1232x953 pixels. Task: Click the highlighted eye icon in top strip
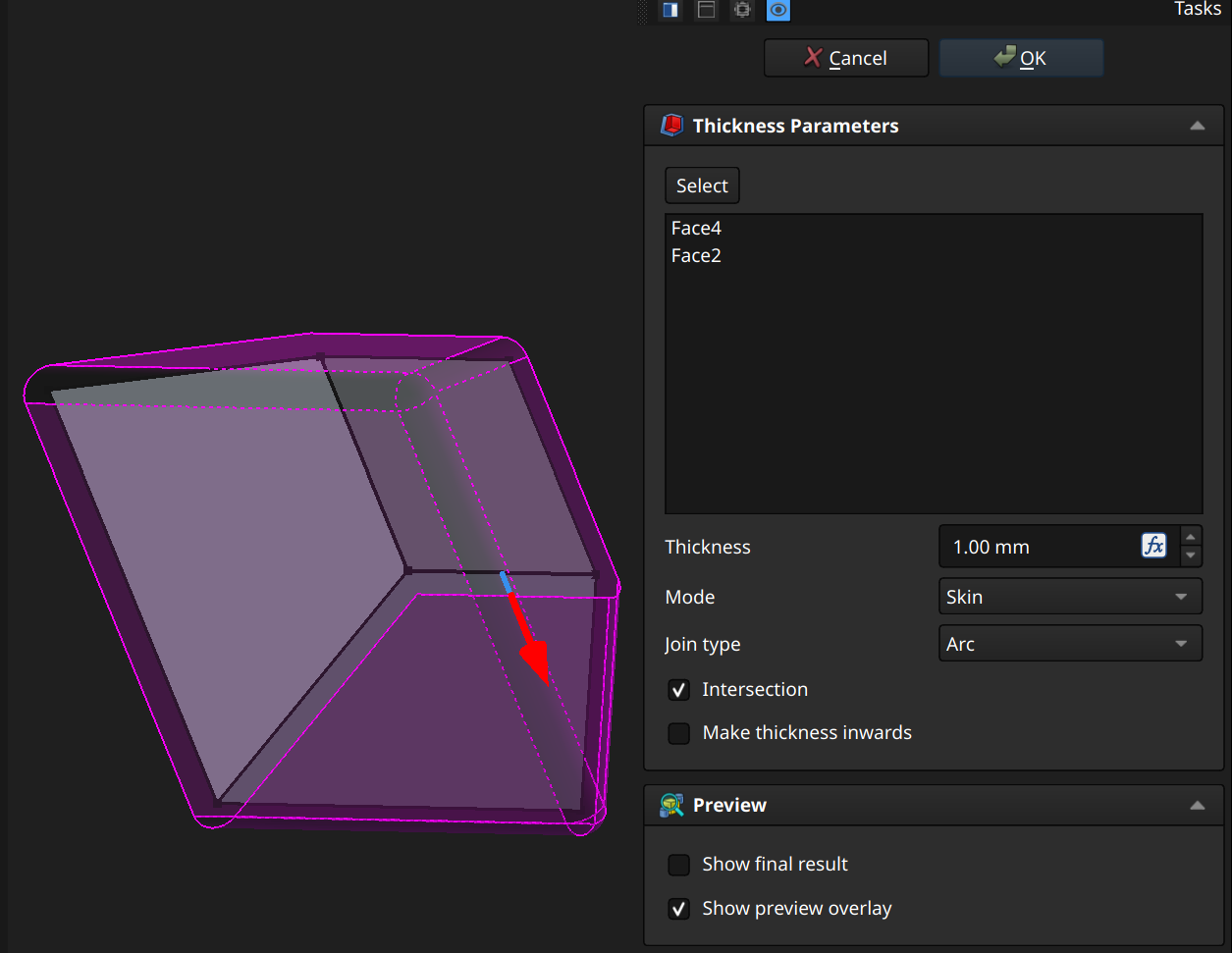click(x=778, y=10)
